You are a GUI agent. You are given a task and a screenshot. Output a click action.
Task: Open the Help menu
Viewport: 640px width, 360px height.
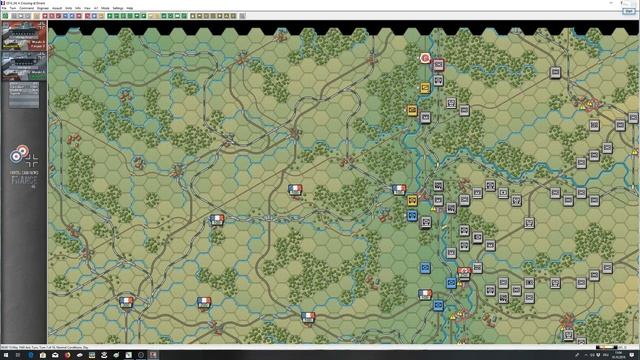[x=129, y=8]
